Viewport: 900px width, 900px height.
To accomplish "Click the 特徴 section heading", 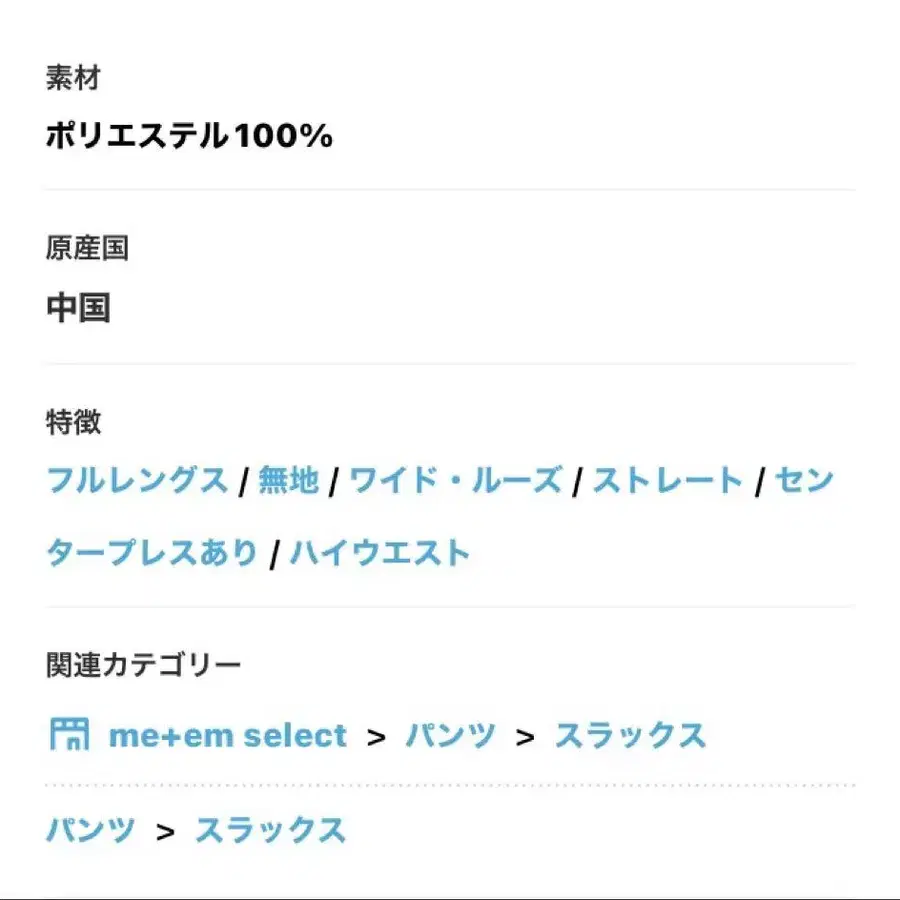I will click(x=73, y=422).
